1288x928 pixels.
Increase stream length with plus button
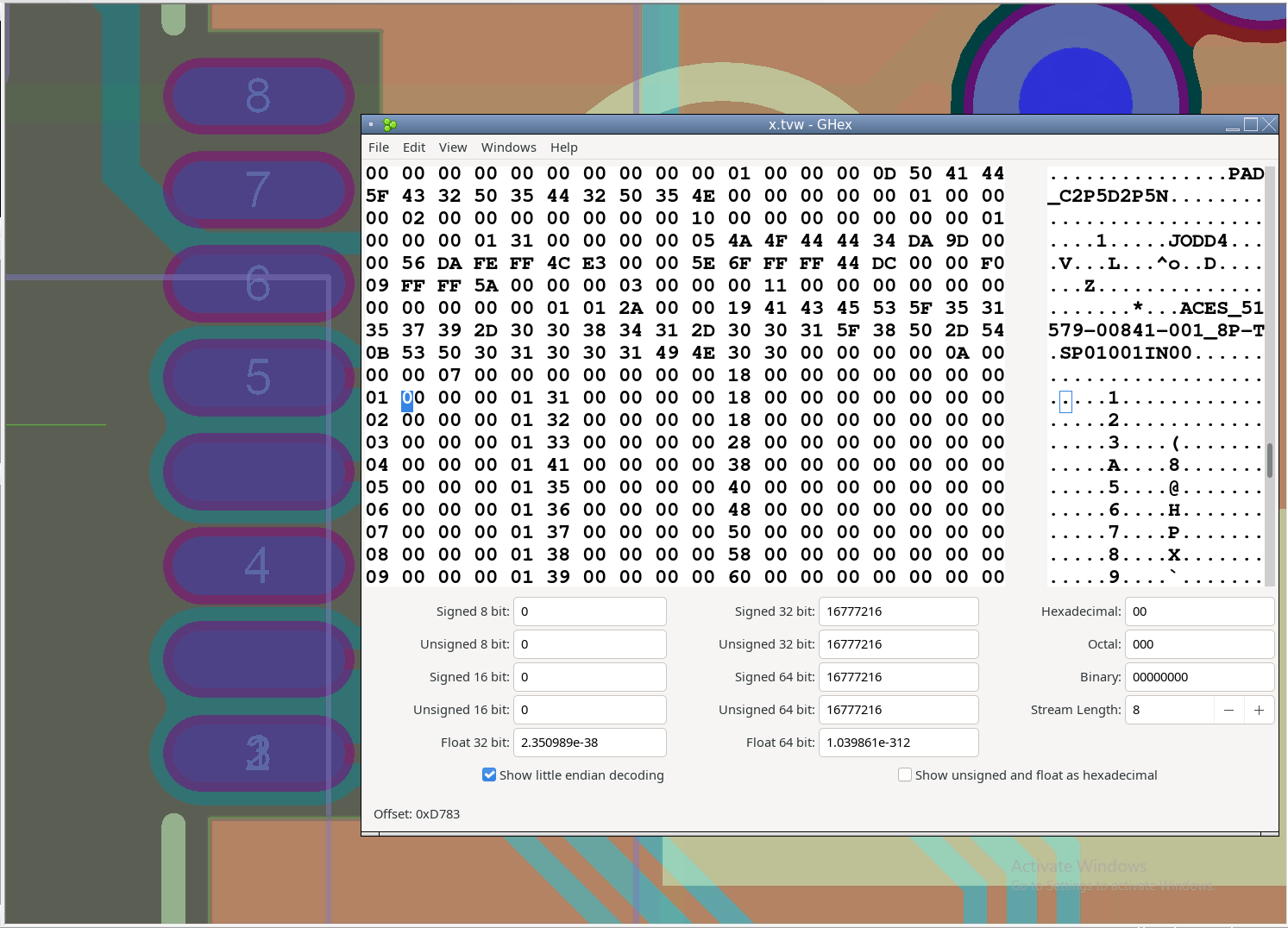pos(1259,710)
